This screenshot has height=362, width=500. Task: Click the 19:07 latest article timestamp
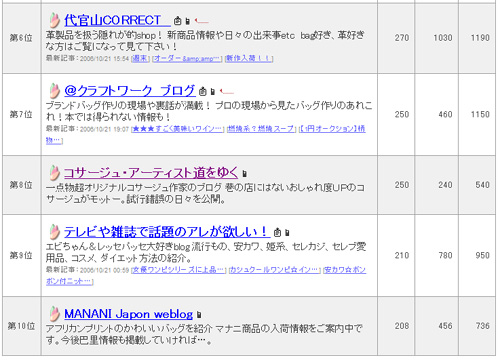point(104,129)
